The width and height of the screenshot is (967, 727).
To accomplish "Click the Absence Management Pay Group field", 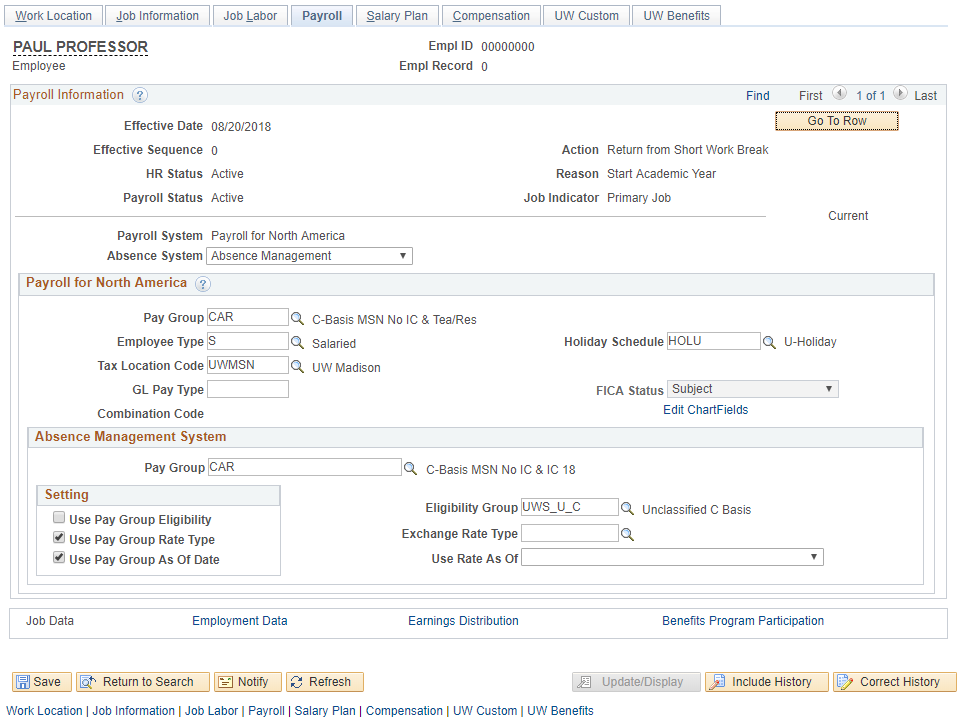I will tap(305, 467).
